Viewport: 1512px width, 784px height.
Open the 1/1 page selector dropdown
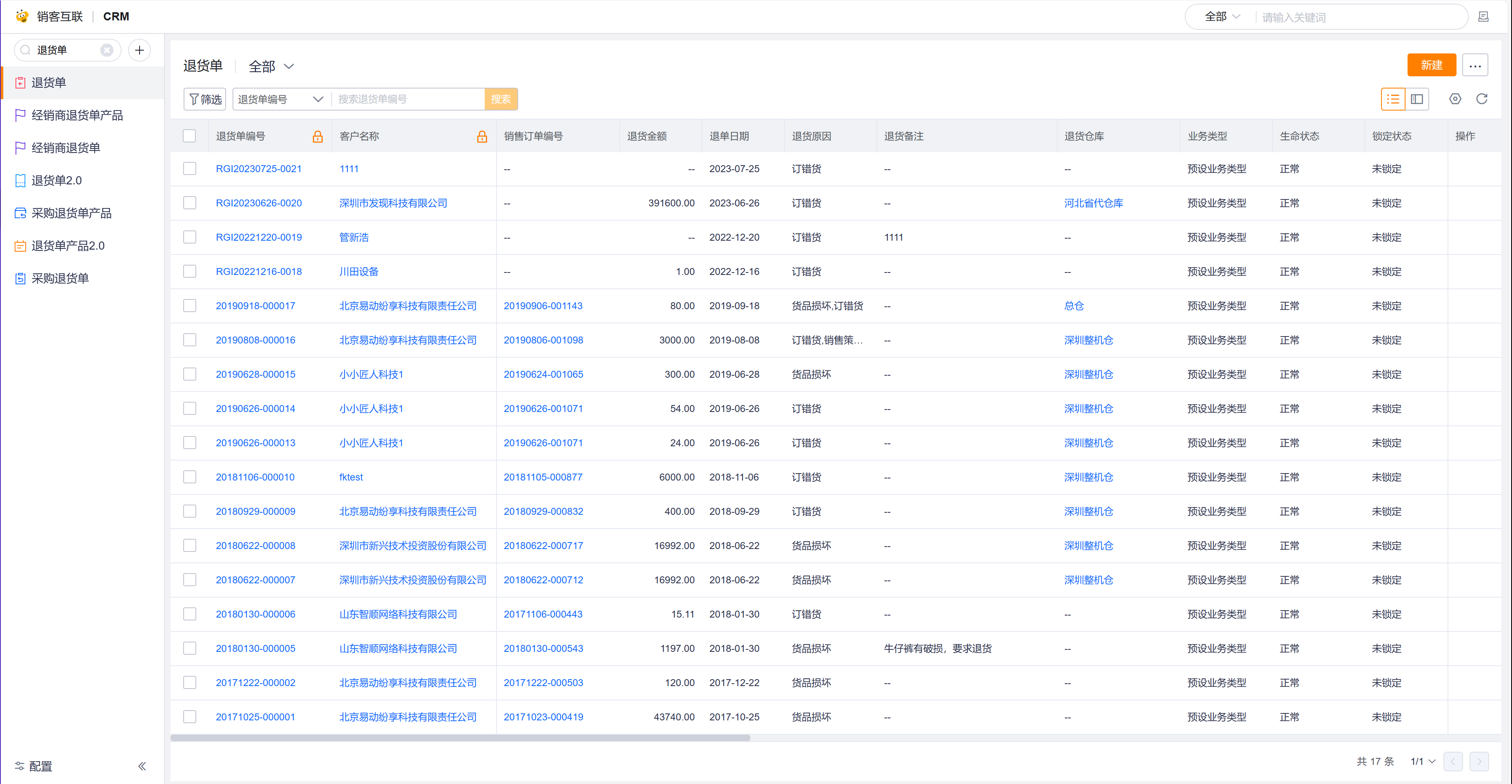click(x=1423, y=761)
